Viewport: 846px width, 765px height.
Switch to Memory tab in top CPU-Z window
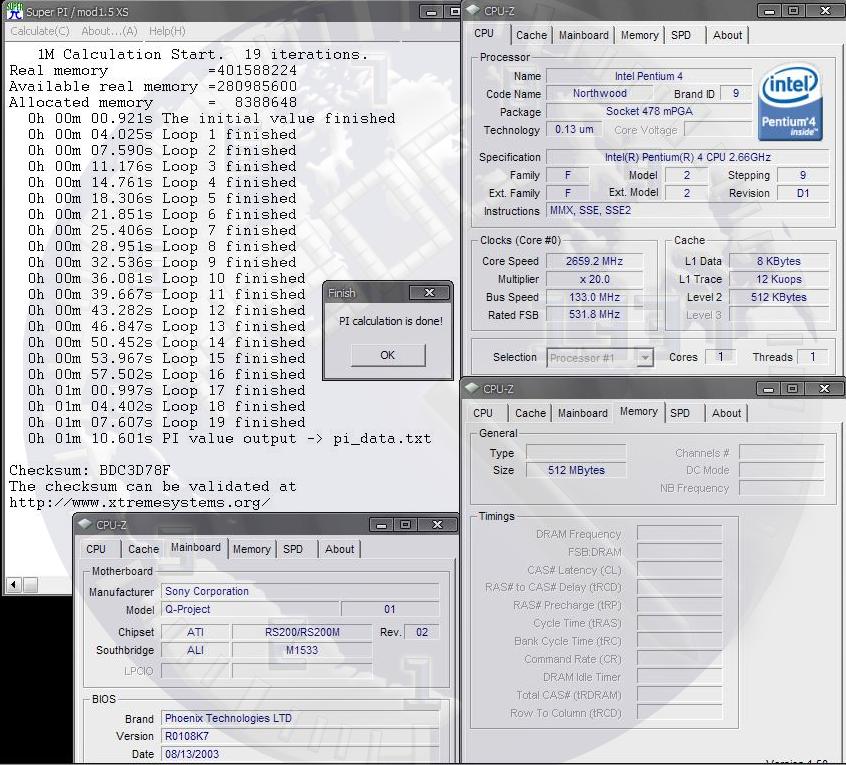tap(639, 35)
